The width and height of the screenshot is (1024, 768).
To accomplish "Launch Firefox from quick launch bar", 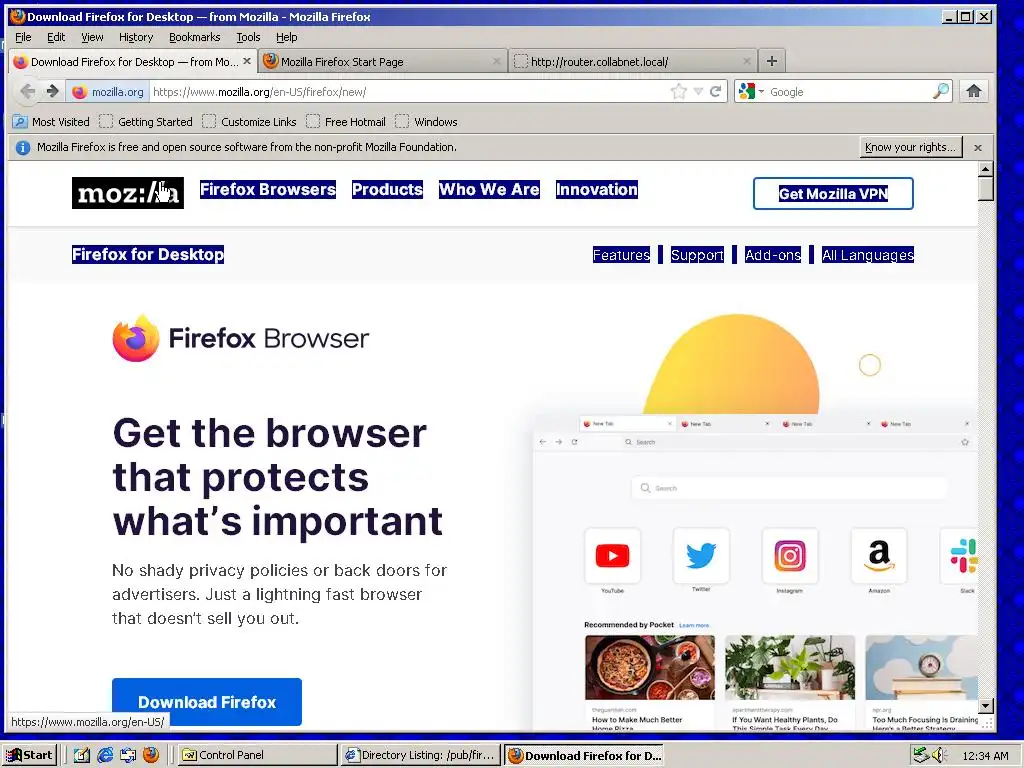I will point(151,755).
